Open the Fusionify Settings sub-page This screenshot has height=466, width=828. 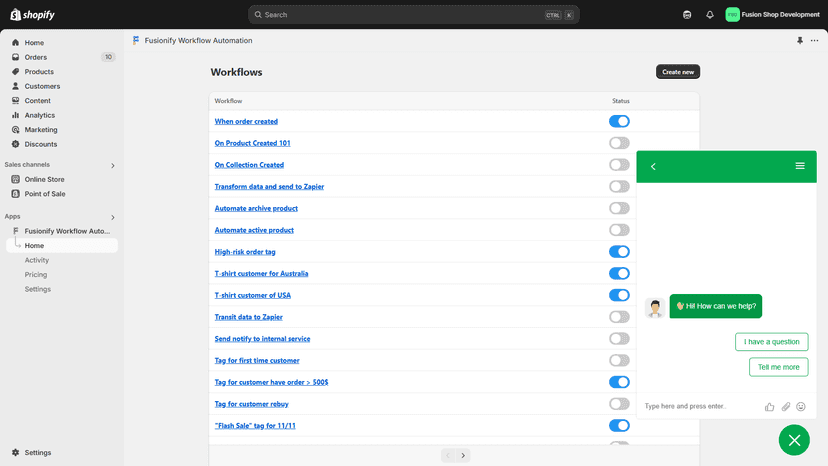[x=37, y=289]
